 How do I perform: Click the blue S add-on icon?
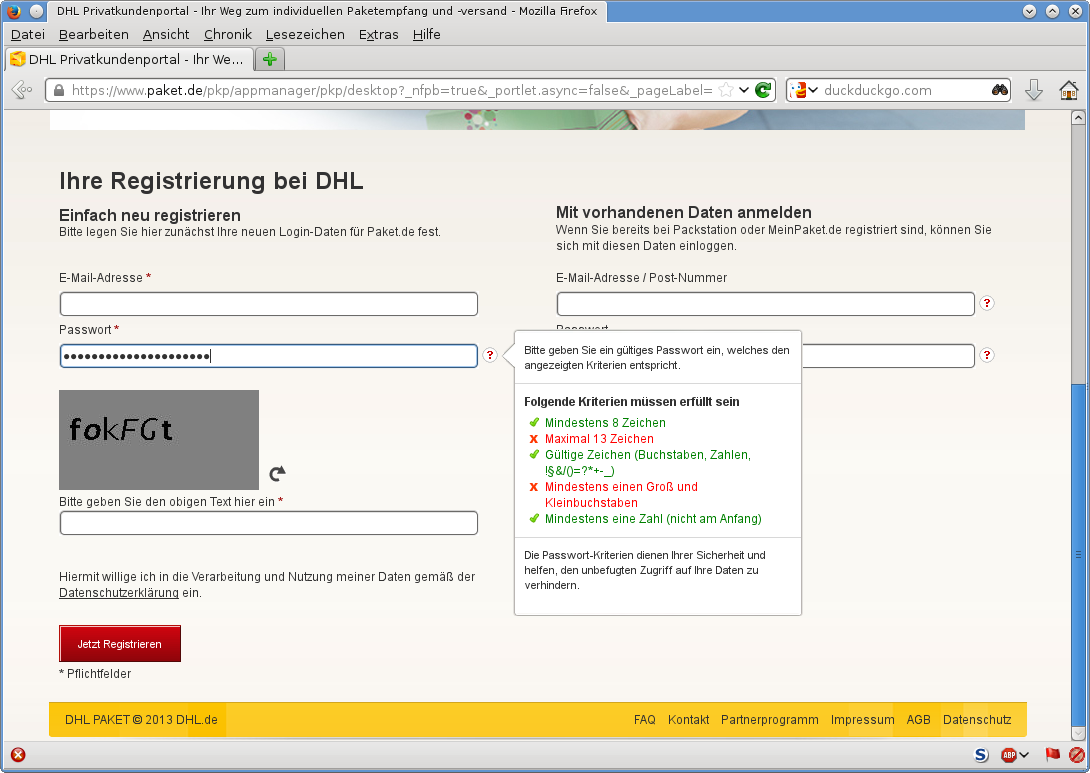pyautogui.click(x=981, y=755)
